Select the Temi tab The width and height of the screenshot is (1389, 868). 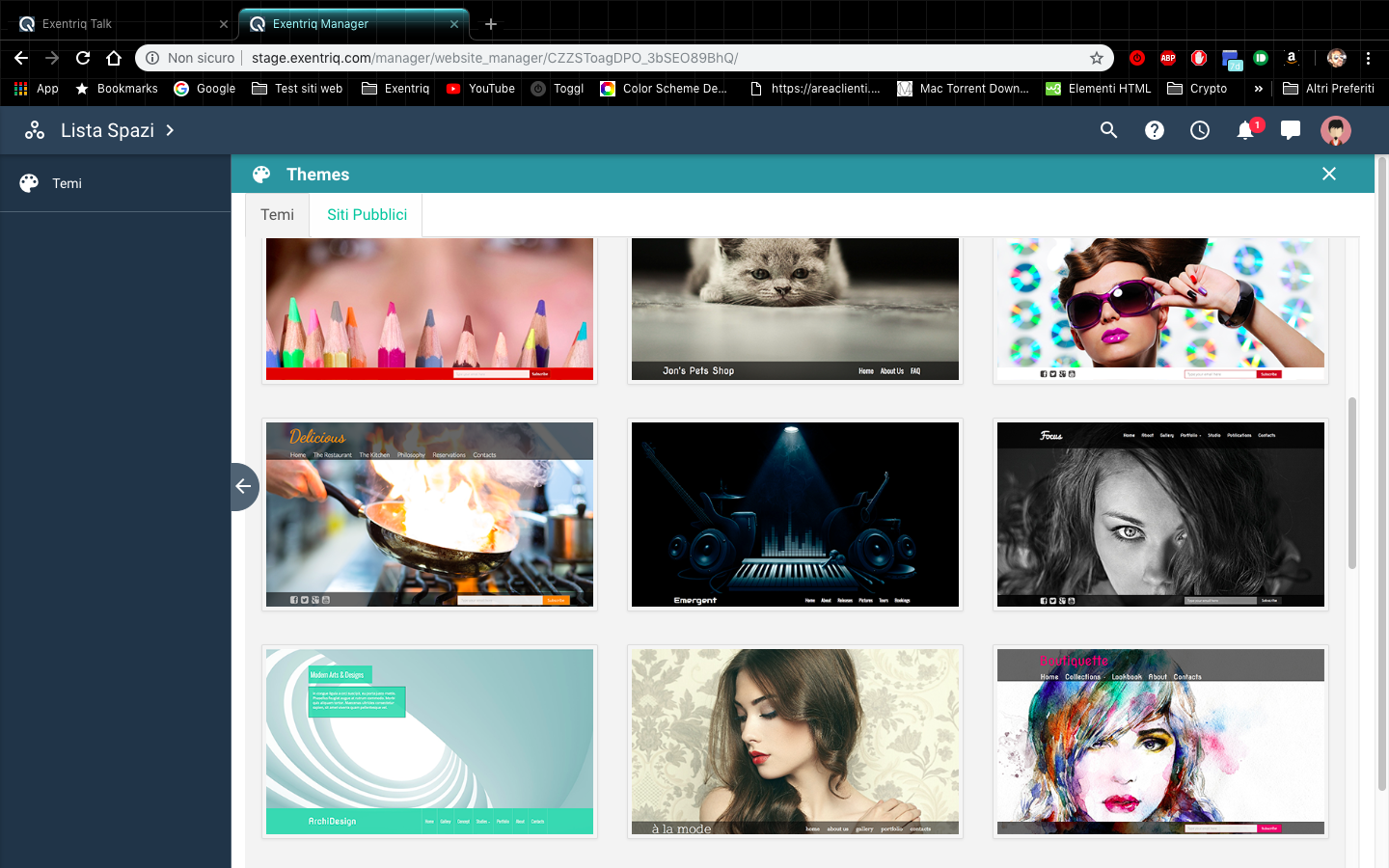tap(277, 215)
